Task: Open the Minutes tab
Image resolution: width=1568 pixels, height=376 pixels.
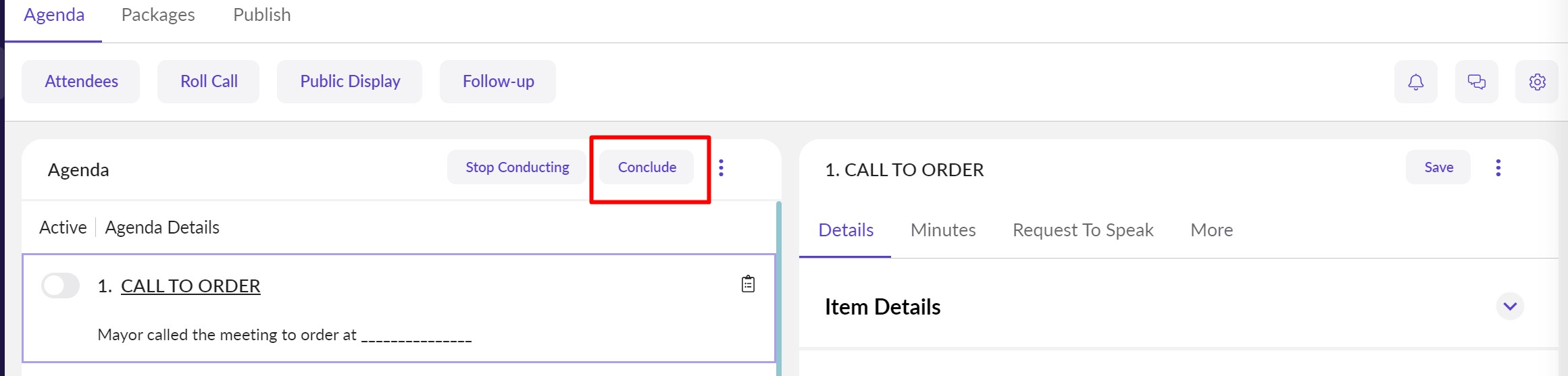Action: coord(942,230)
